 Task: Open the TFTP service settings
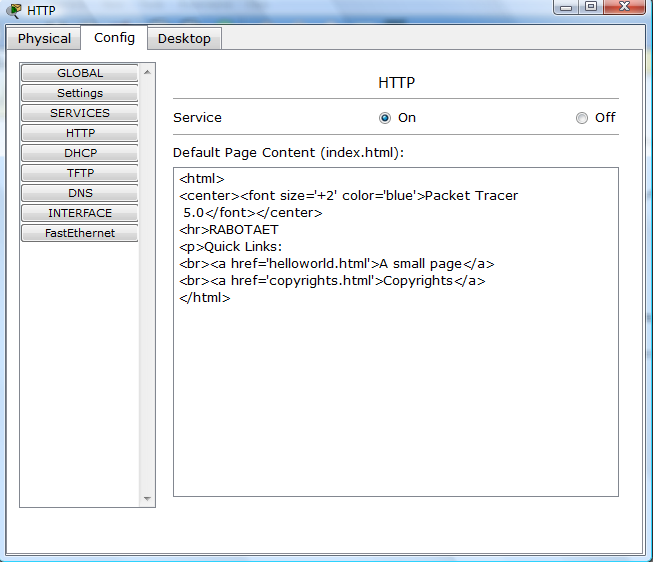tap(80, 173)
